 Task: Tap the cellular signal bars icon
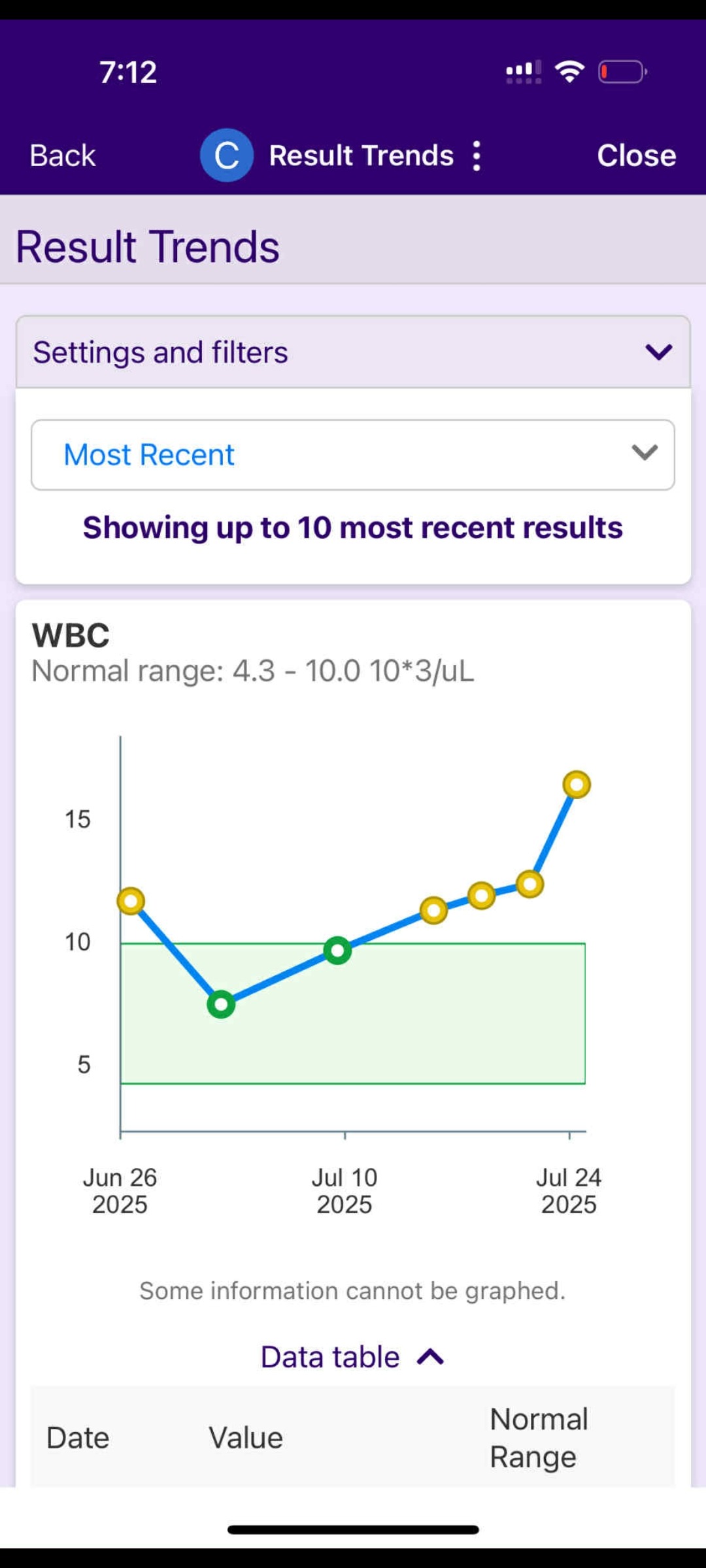click(x=523, y=71)
